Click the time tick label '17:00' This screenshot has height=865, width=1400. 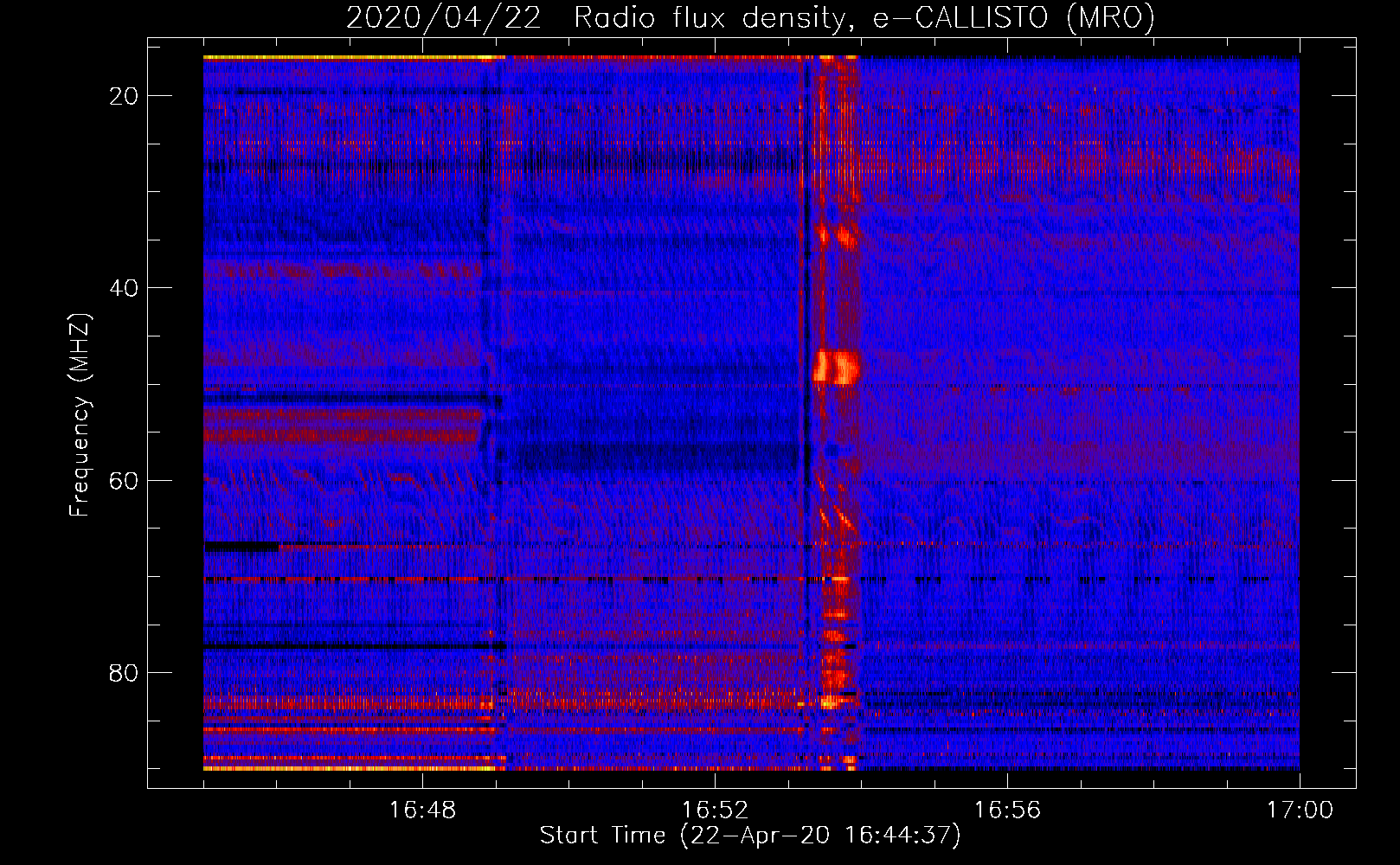1300,810
